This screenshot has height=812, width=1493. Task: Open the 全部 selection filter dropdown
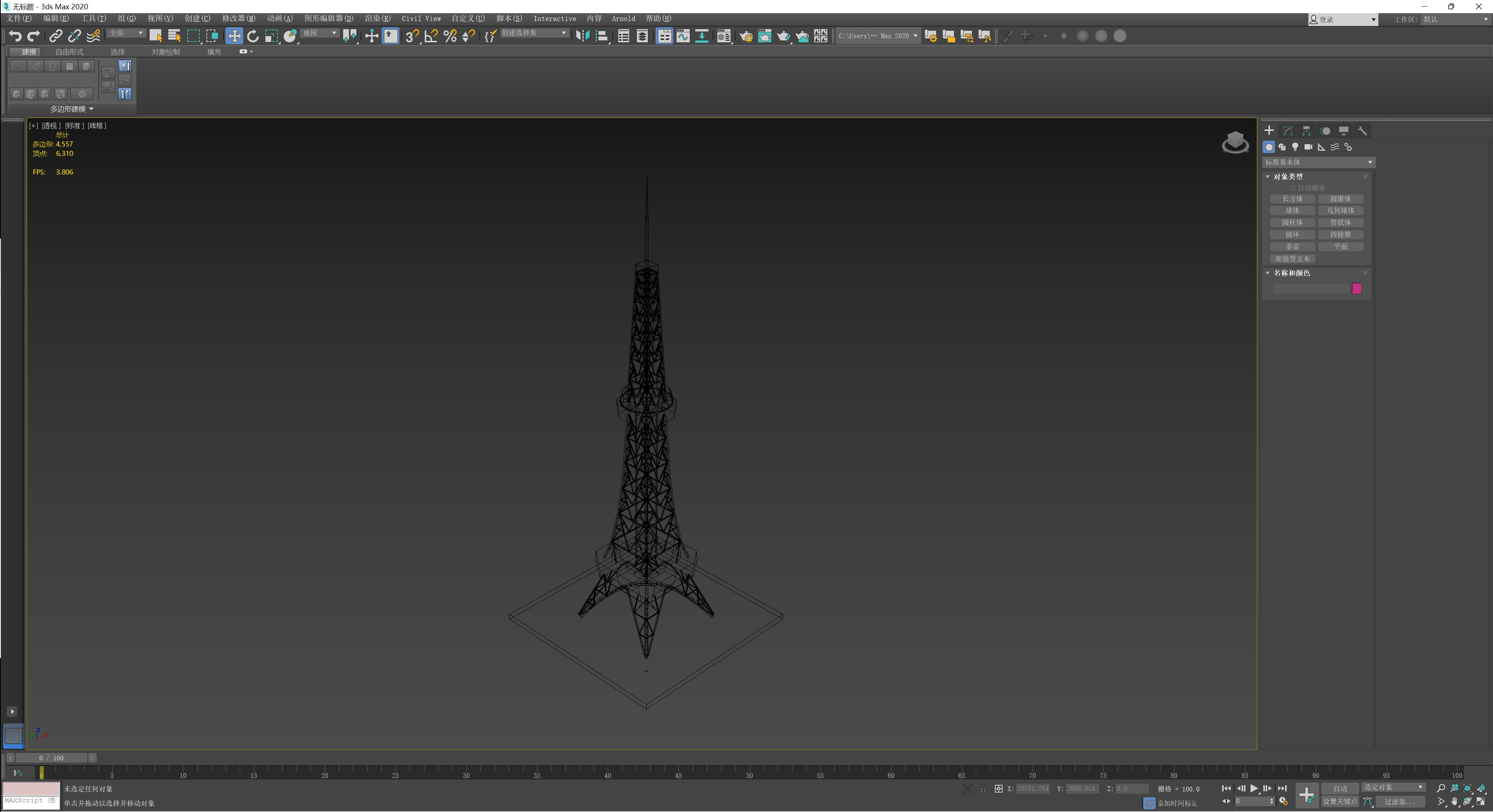(126, 33)
